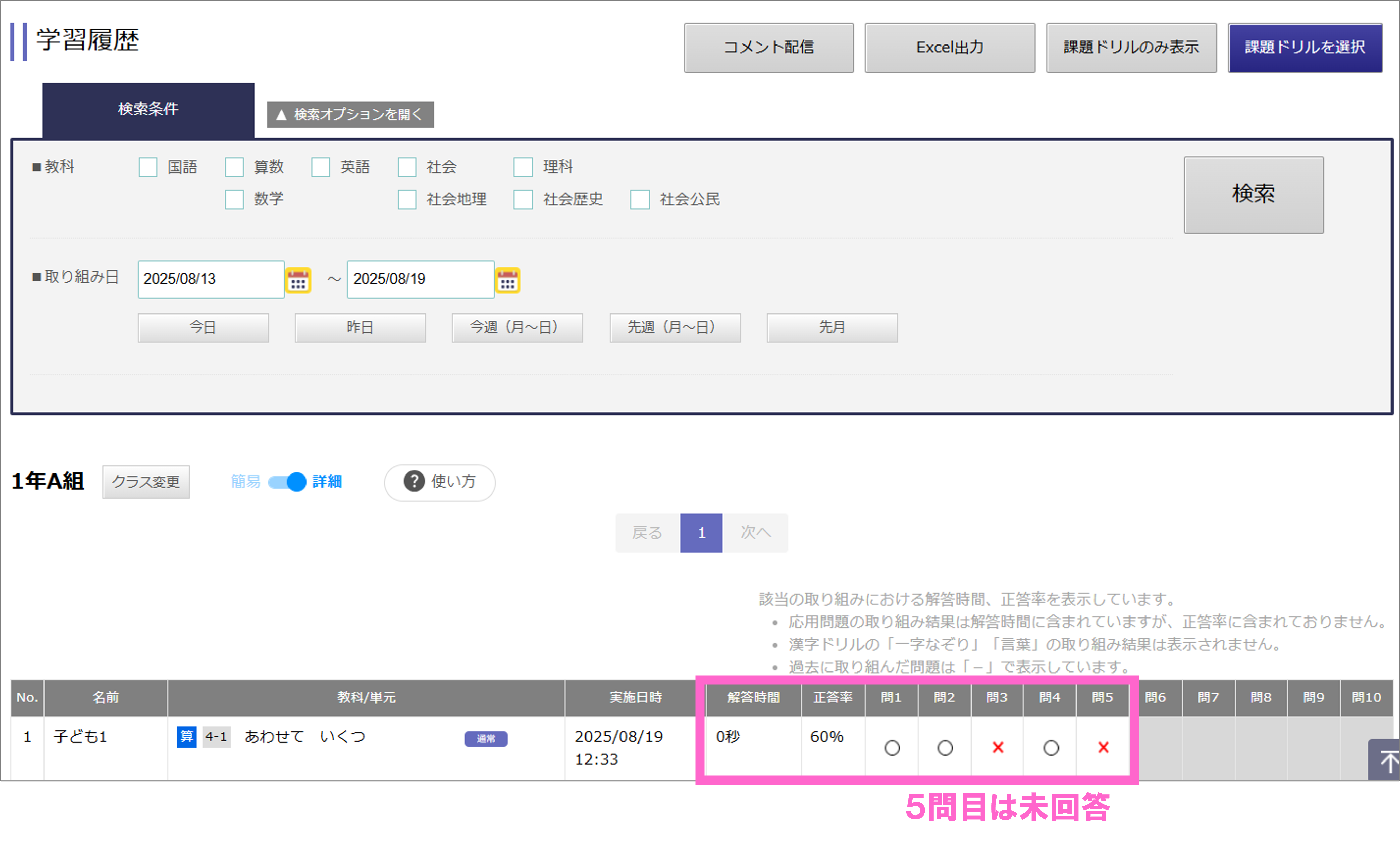Enable the 社会歴史 checkbox
The height and width of the screenshot is (842, 1400).
[x=523, y=200]
